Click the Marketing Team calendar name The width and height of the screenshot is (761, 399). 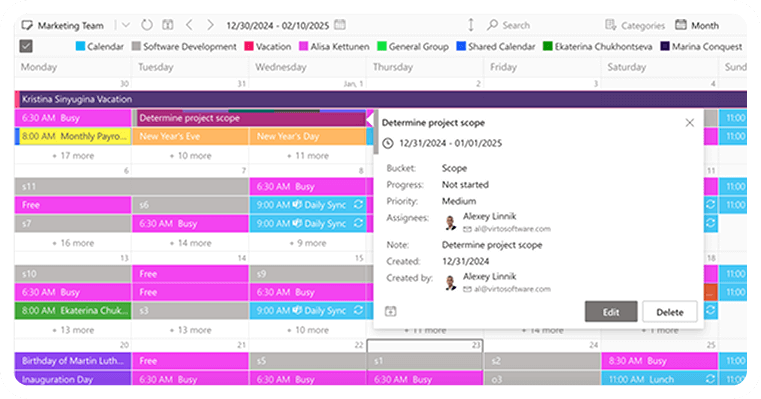point(70,25)
